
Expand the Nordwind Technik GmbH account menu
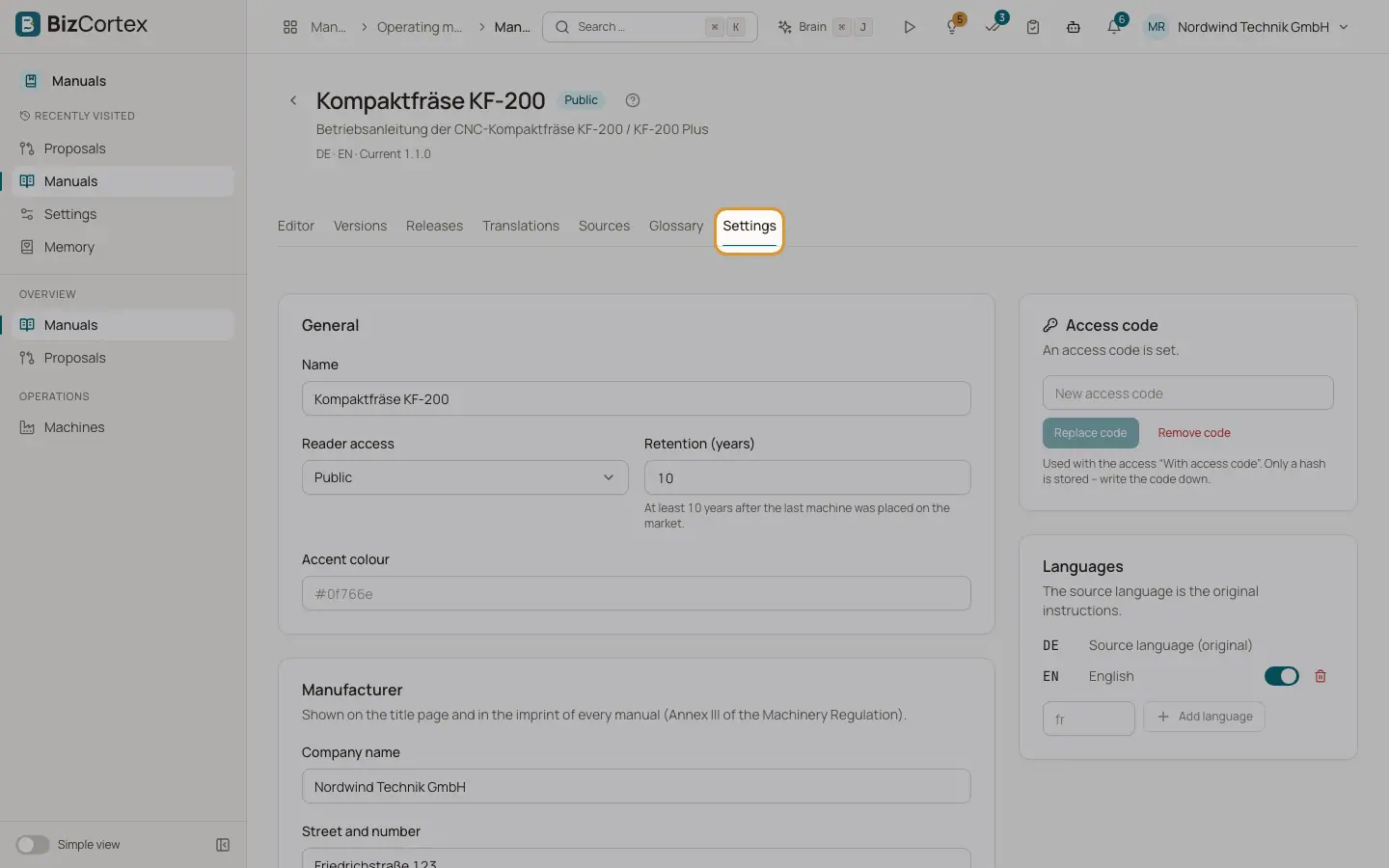click(x=1247, y=27)
